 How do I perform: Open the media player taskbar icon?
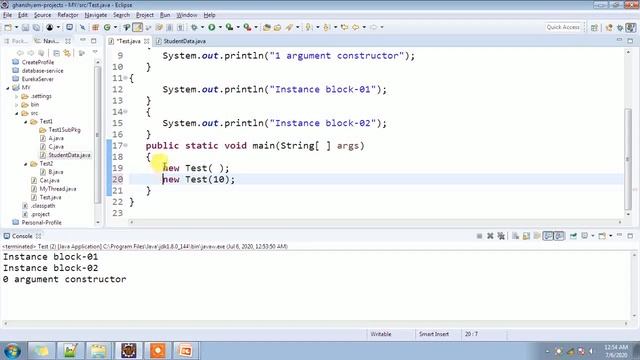158,351
